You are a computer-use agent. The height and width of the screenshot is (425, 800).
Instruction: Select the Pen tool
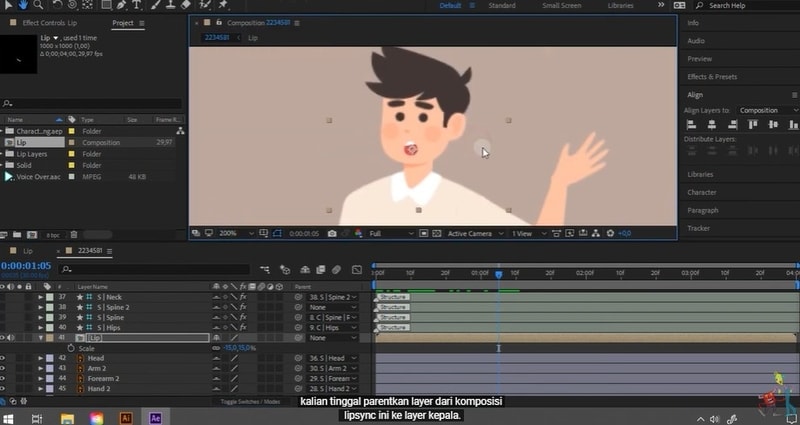click(121, 5)
